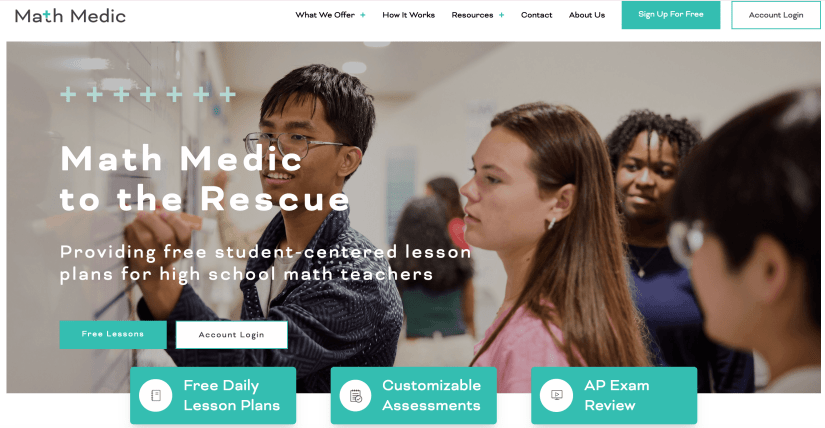
Task: Click the white Account Login hero button
Action: pos(232,335)
